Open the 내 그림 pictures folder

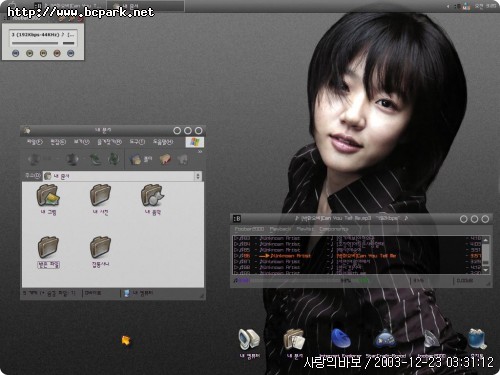48,200
